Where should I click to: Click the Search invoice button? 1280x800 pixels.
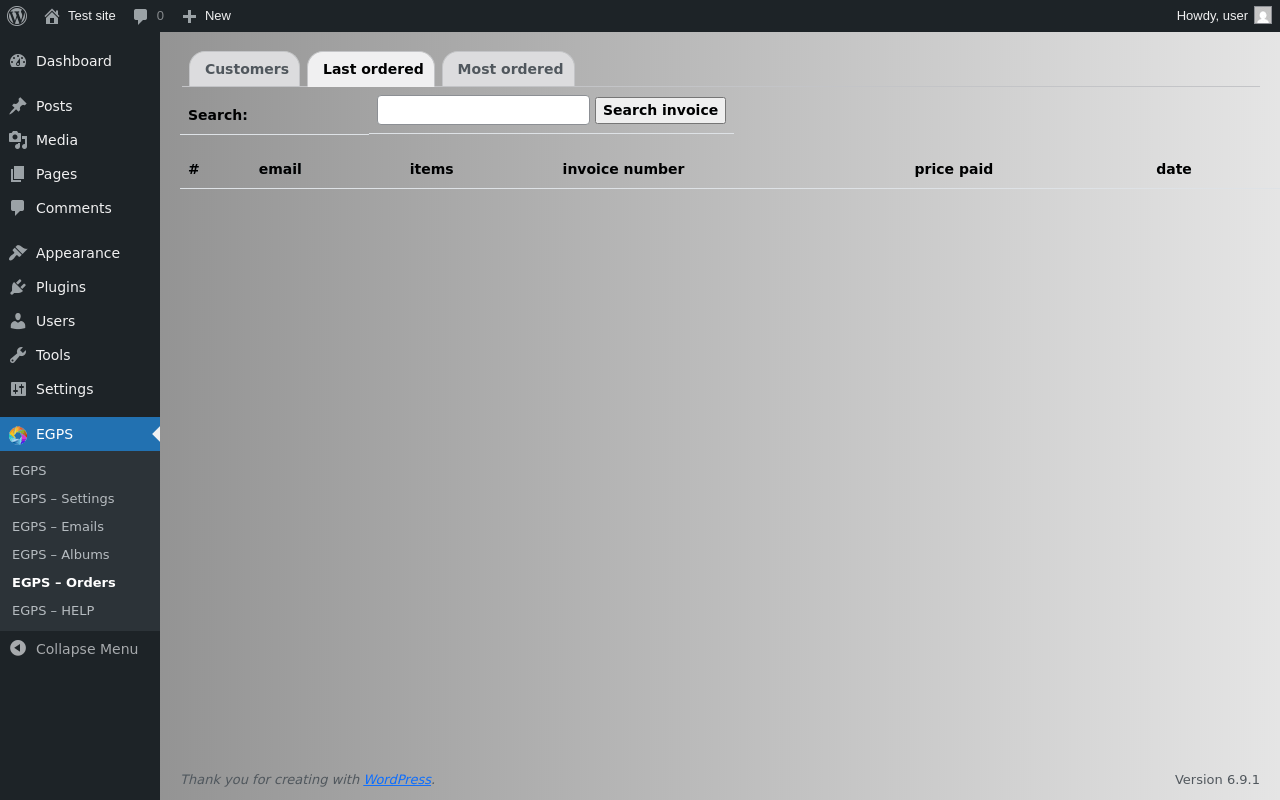[x=660, y=110]
